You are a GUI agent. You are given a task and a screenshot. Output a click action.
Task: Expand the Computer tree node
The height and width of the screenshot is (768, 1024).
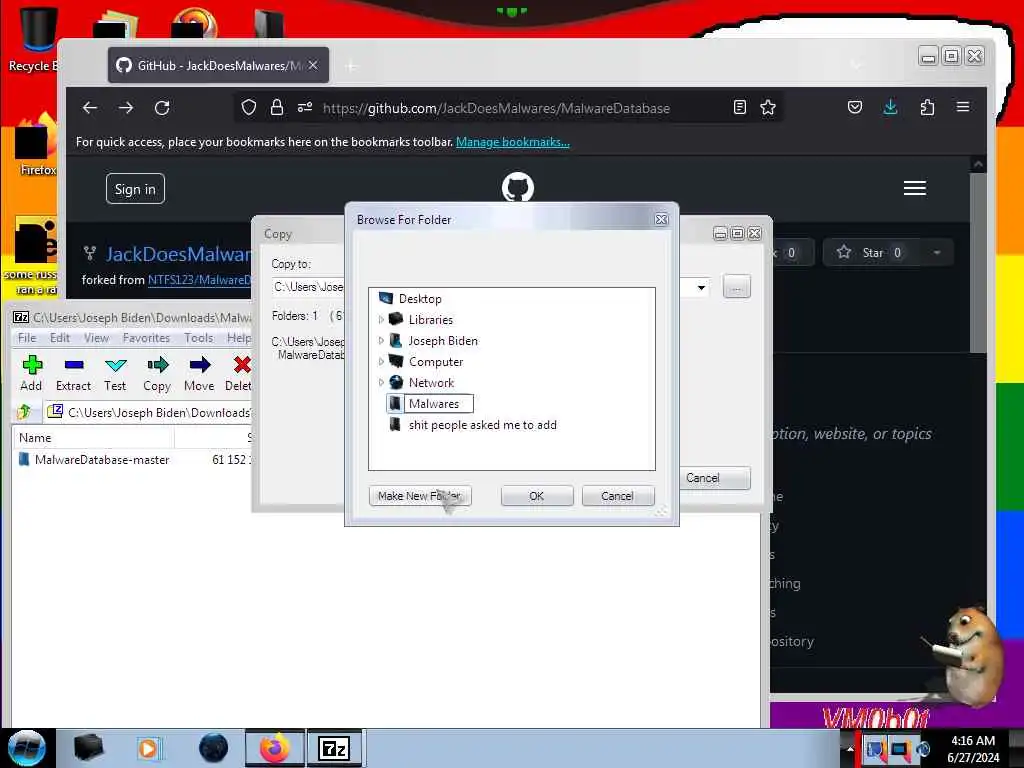[381, 362]
